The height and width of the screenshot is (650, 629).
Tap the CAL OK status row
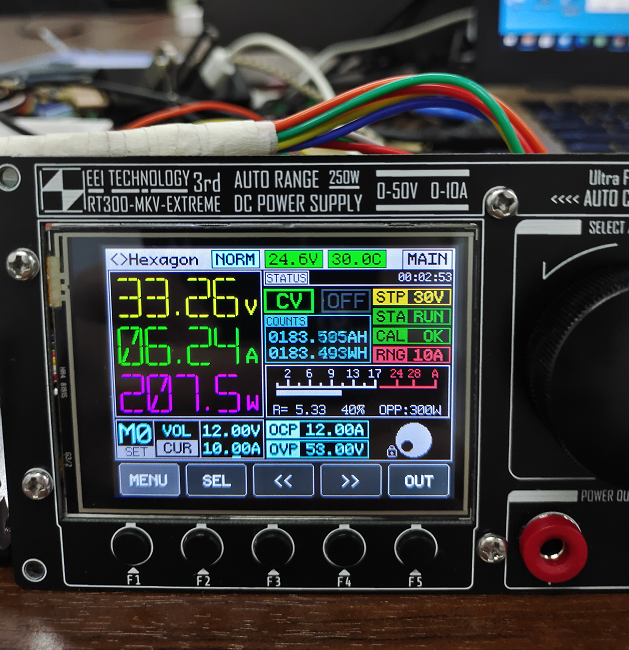tap(412, 336)
